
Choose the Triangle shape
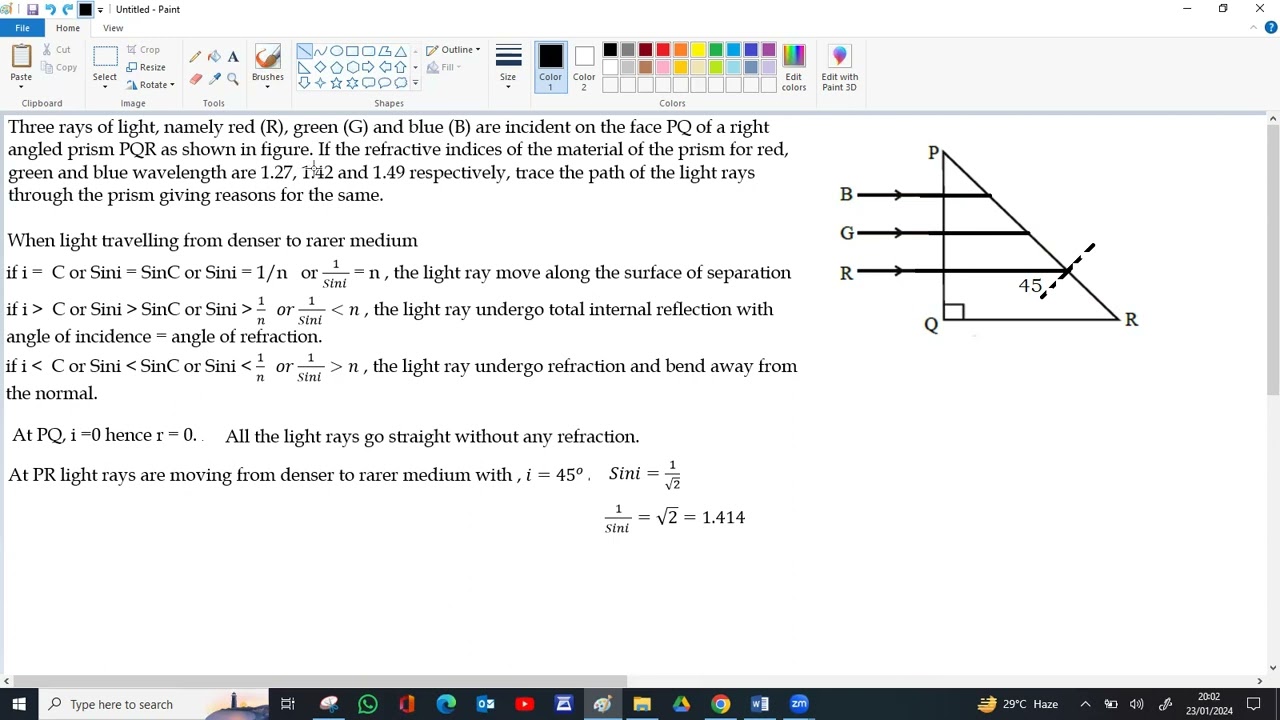[400, 51]
